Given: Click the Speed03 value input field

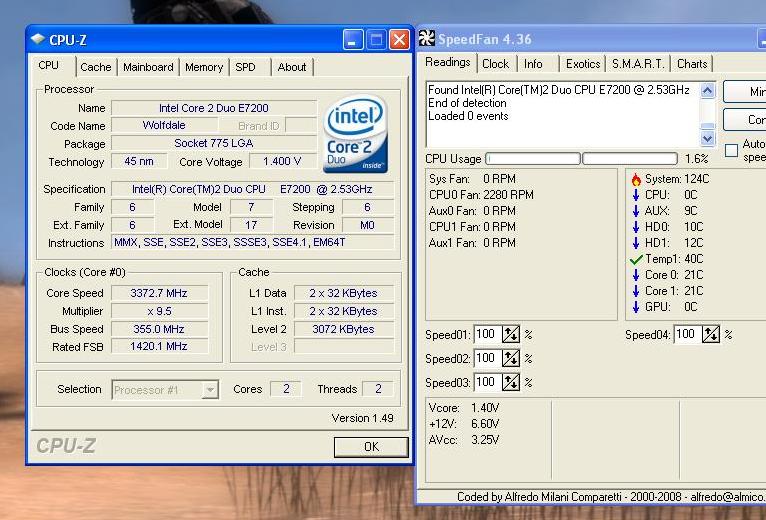Looking at the screenshot, I should 486,383.
